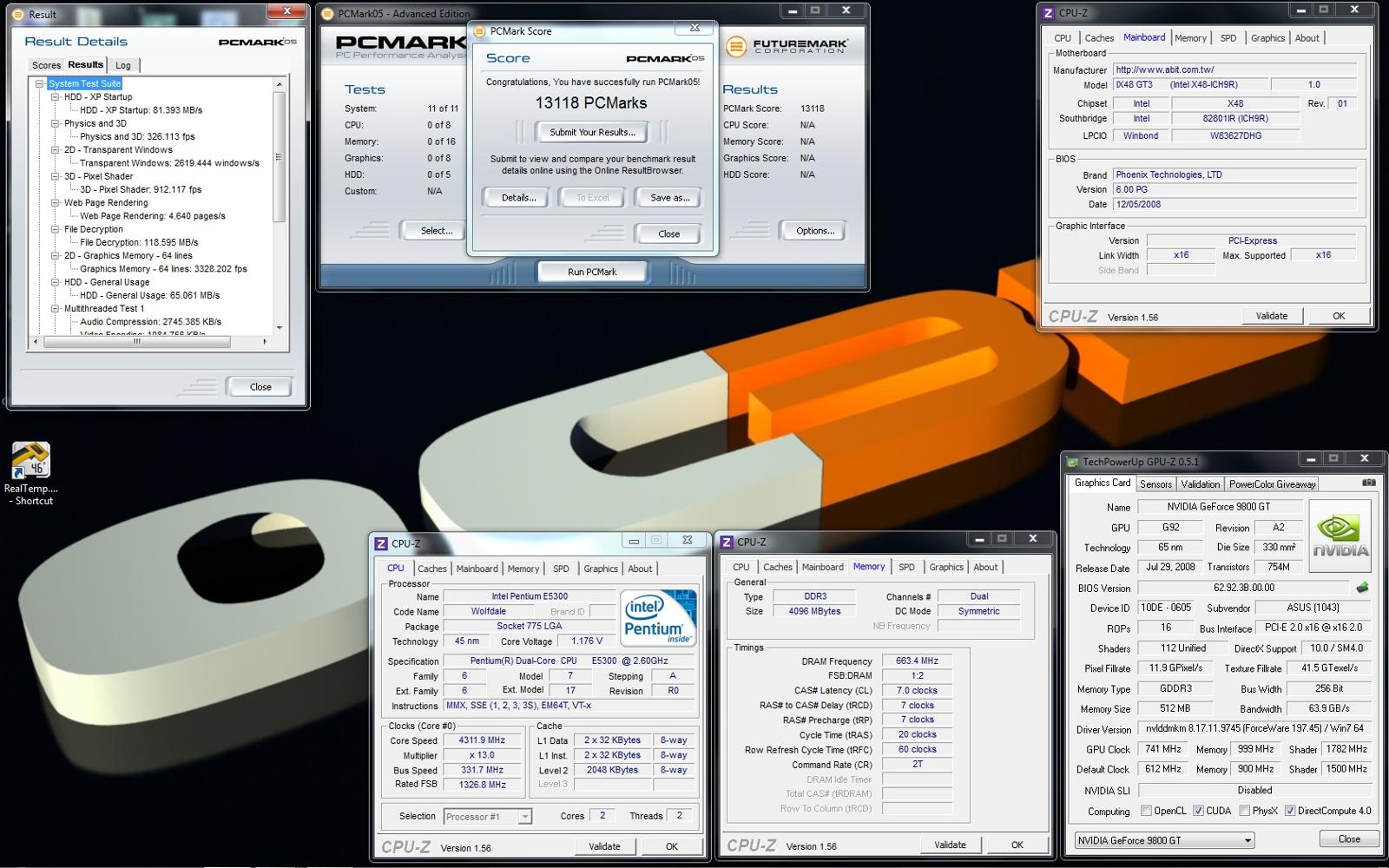Click Validate in CPU-Z Mainboard window
The height and width of the screenshot is (868, 1389).
coord(1271,316)
